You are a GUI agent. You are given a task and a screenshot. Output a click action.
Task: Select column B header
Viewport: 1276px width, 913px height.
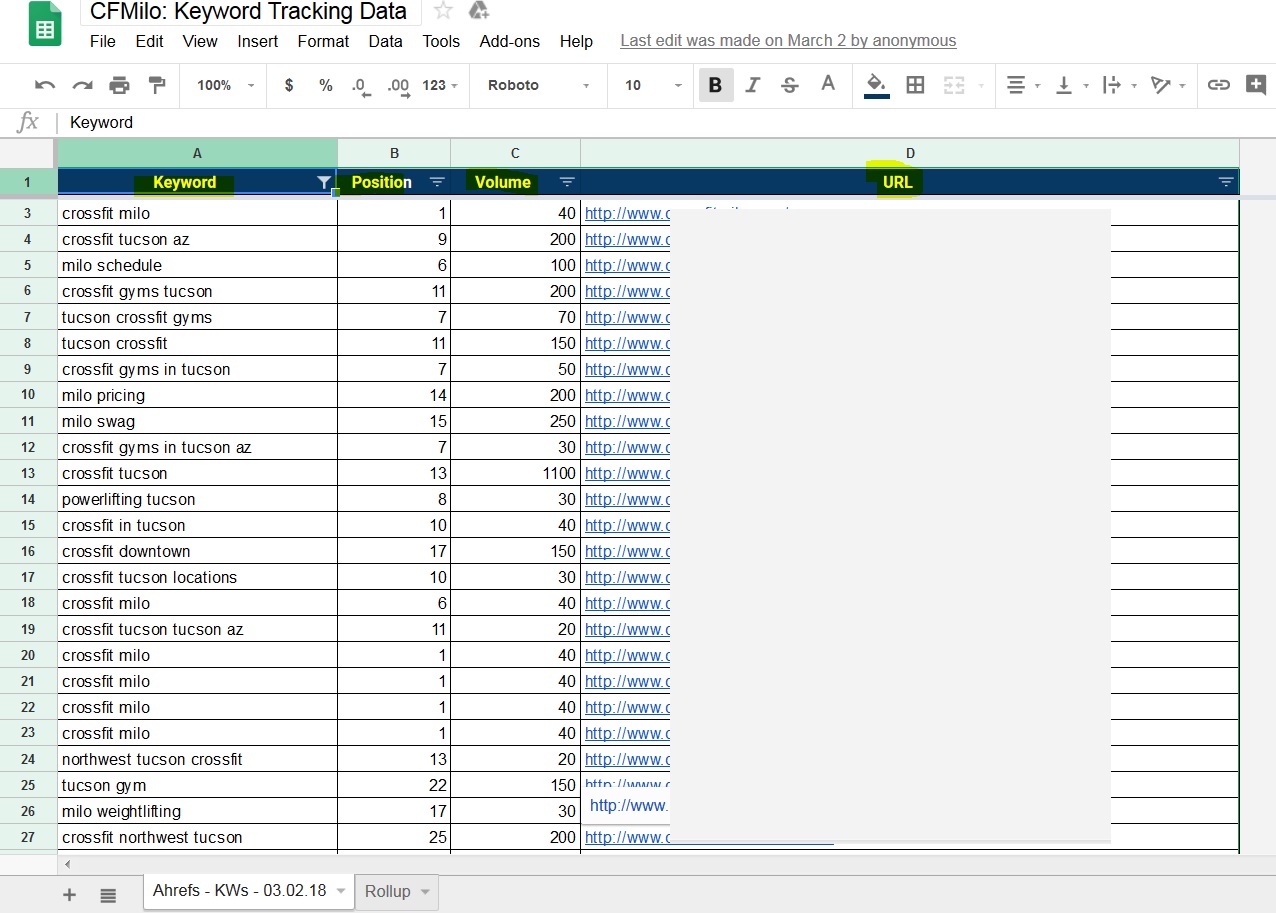coord(394,153)
